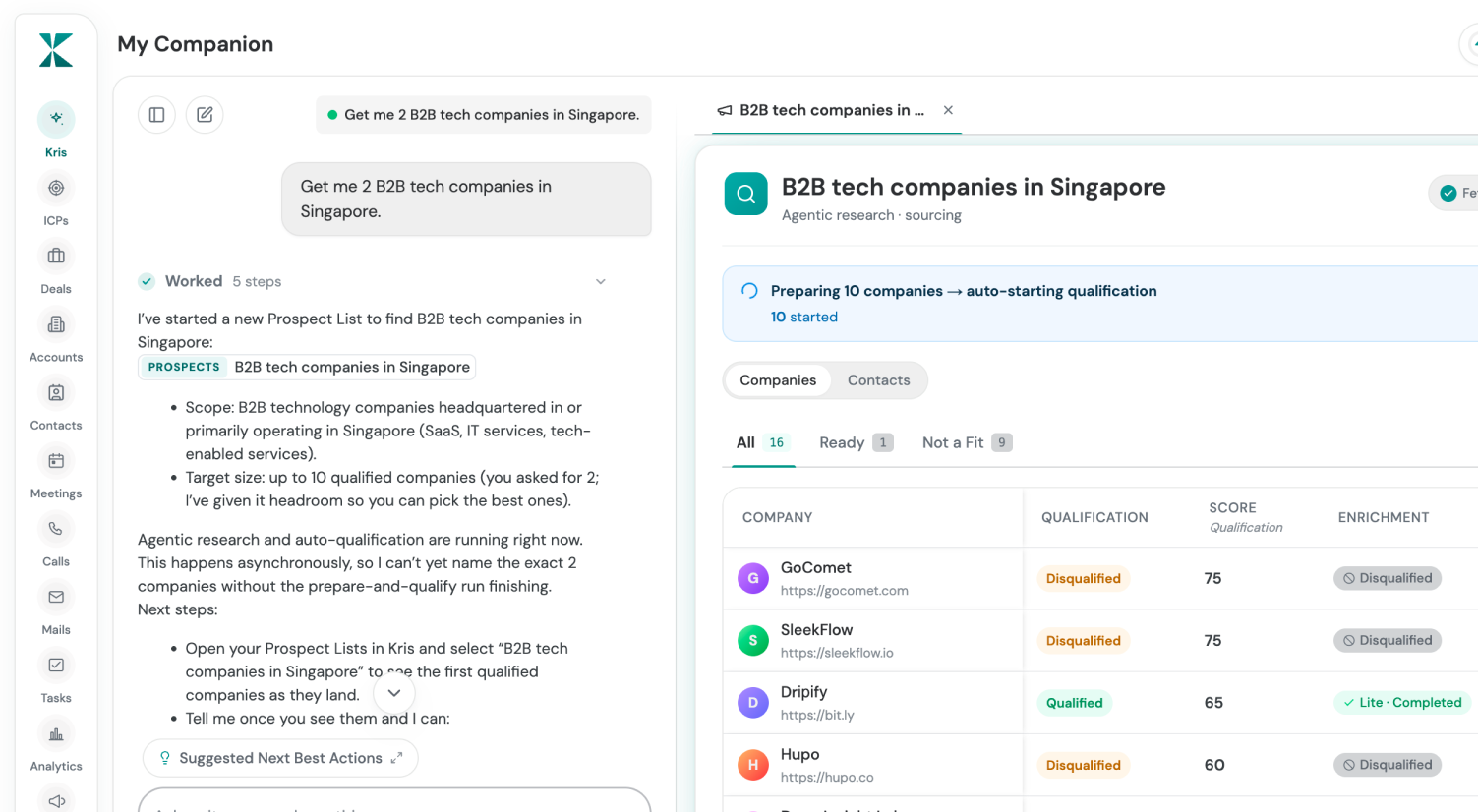Open Contacts sidebar icon
This screenshot has height=812, width=1478.
pyautogui.click(x=56, y=392)
